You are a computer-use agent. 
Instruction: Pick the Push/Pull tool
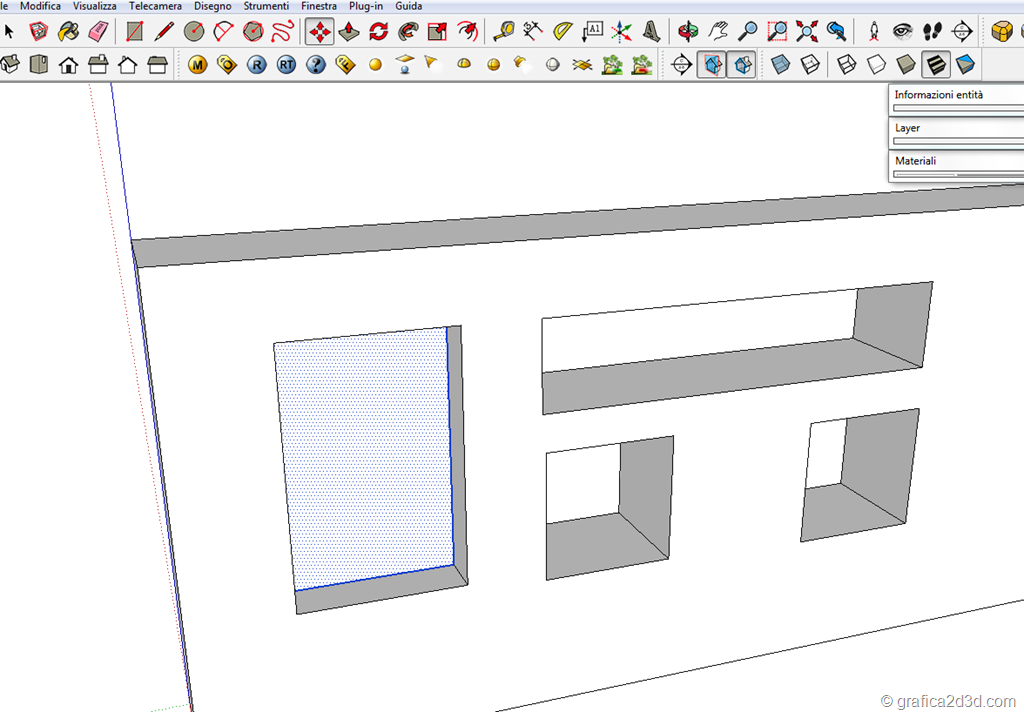[x=349, y=32]
